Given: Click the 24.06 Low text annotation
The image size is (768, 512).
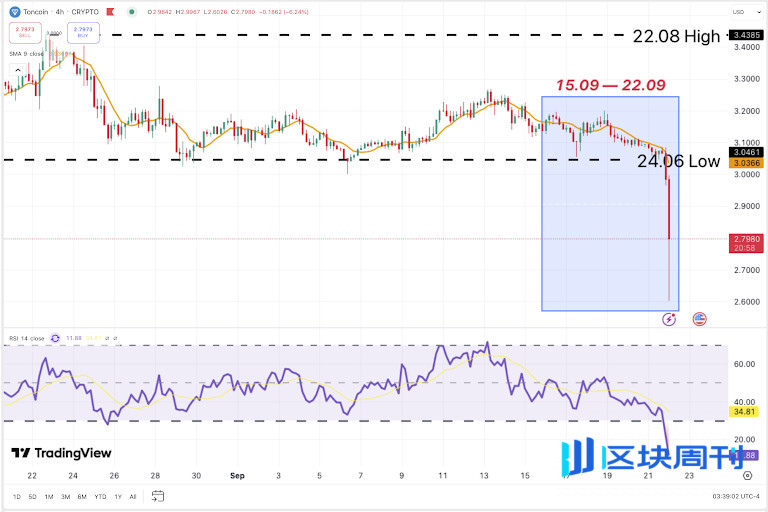Looking at the screenshot, I should coord(679,161).
